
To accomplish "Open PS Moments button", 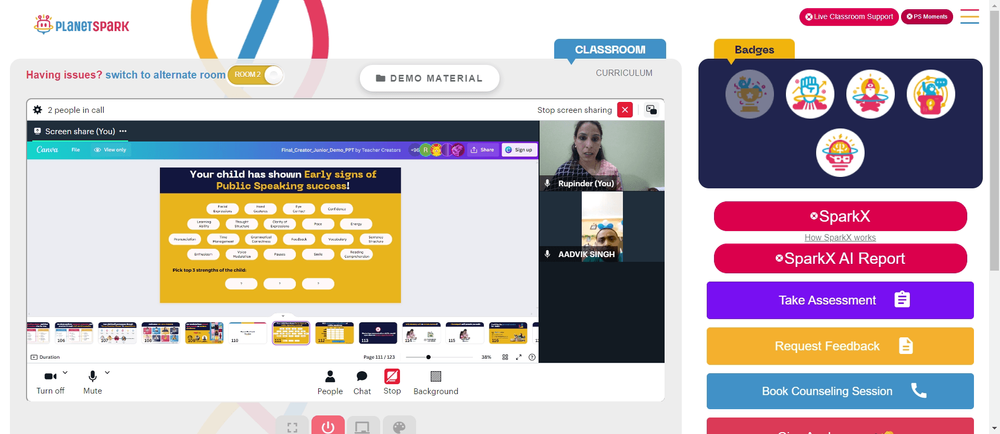I will (x=927, y=17).
